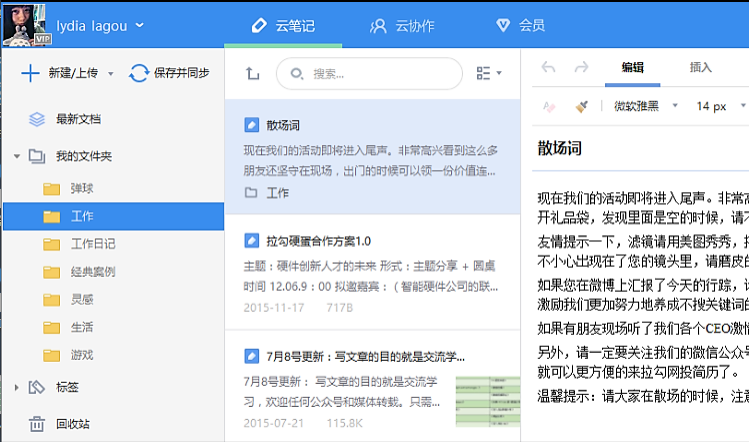Click the 保存并同步 sync icon

(x=139, y=73)
